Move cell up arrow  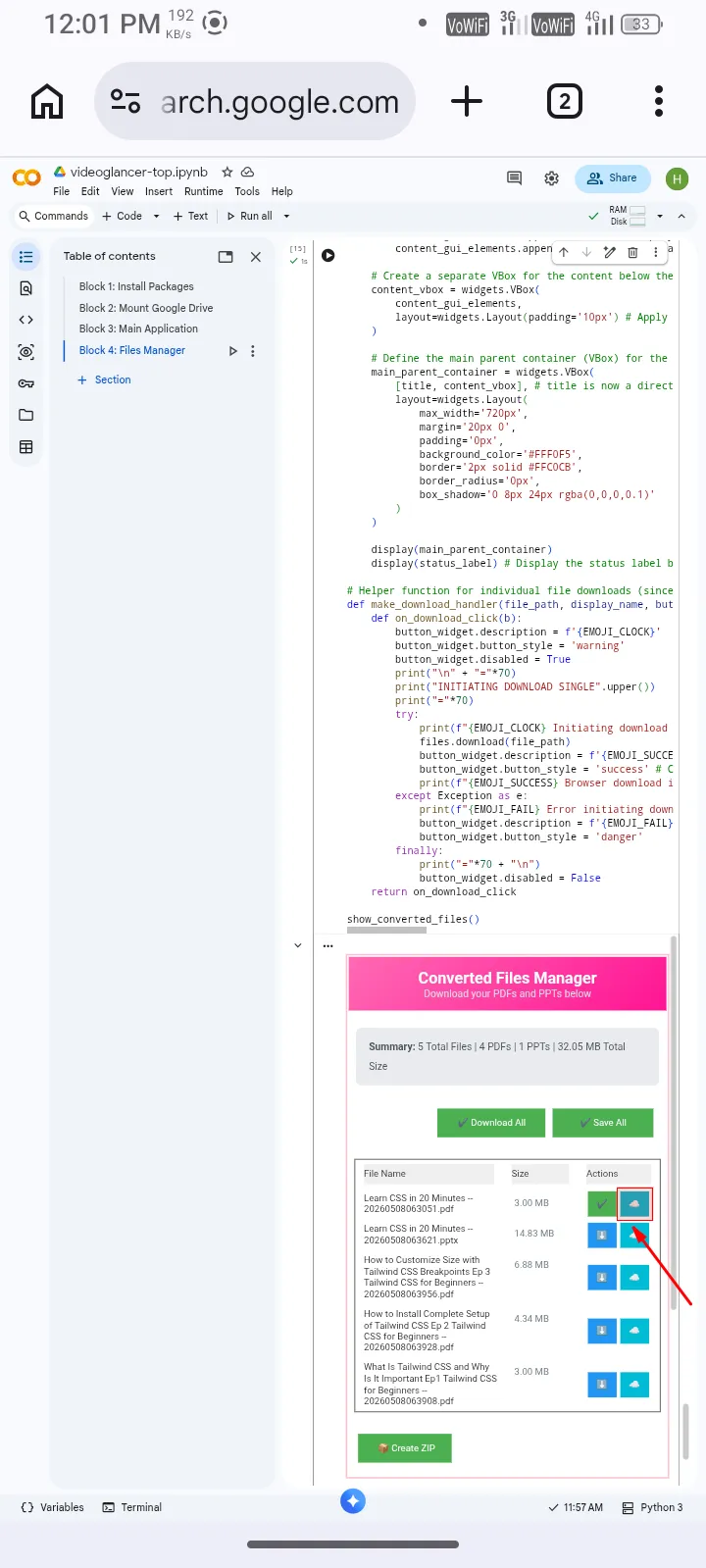[x=564, y=252]
